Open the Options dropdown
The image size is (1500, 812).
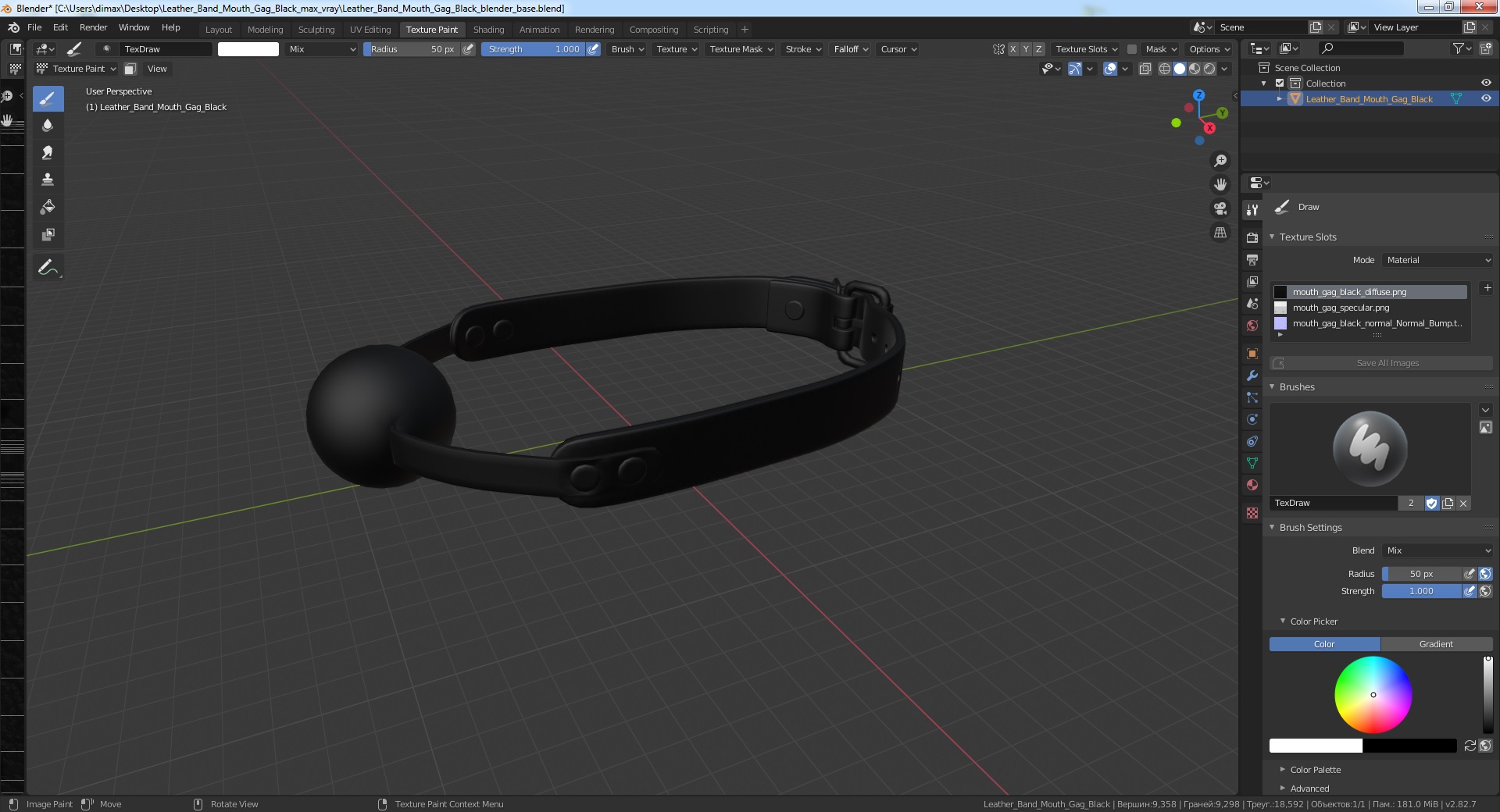pyautogui.click(x=1209, y=49)
